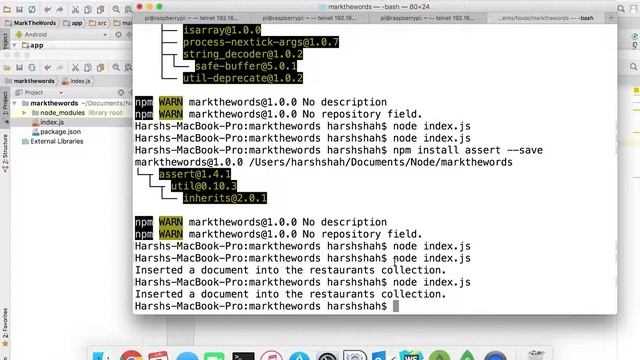Image resolution: width=640 pixels, height=360 pixels.
Task: Click Redo arrow in Android Studio toolbar
Action: click(60, 9)
